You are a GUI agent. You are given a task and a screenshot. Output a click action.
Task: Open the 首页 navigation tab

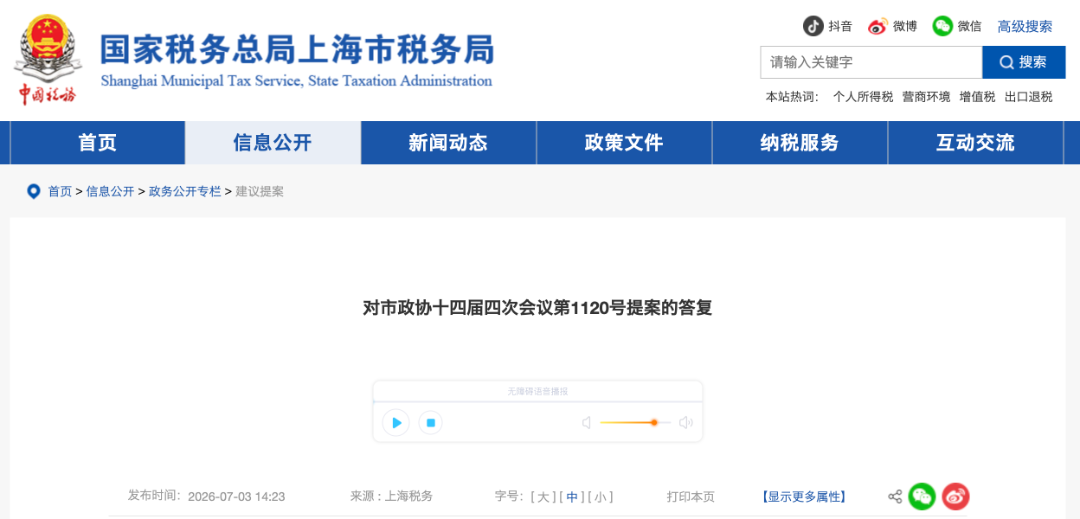click(x=98, y=143)
